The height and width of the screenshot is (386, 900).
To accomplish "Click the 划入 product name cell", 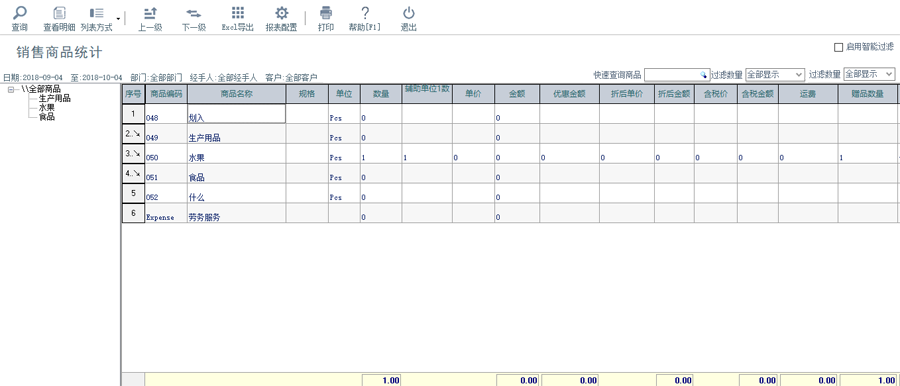I will point(236,114).
